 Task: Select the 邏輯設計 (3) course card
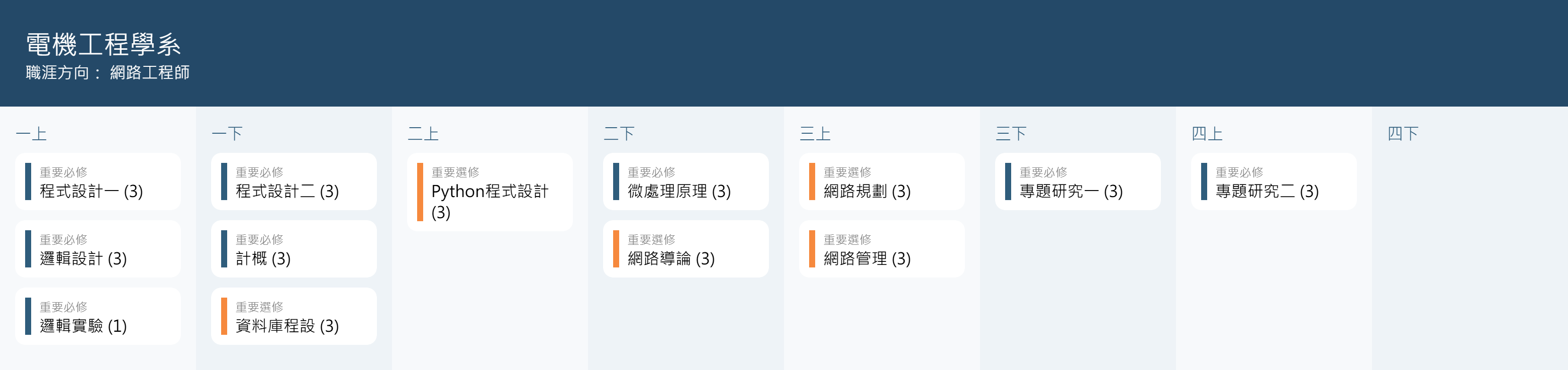[x=97, y=249]
